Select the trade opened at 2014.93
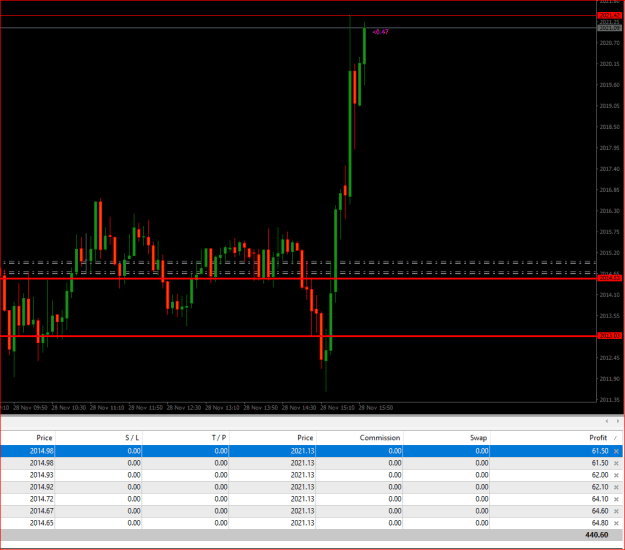The width and height of the screenshot is (625, 550). pyautogui.click(x=311, y=475)
